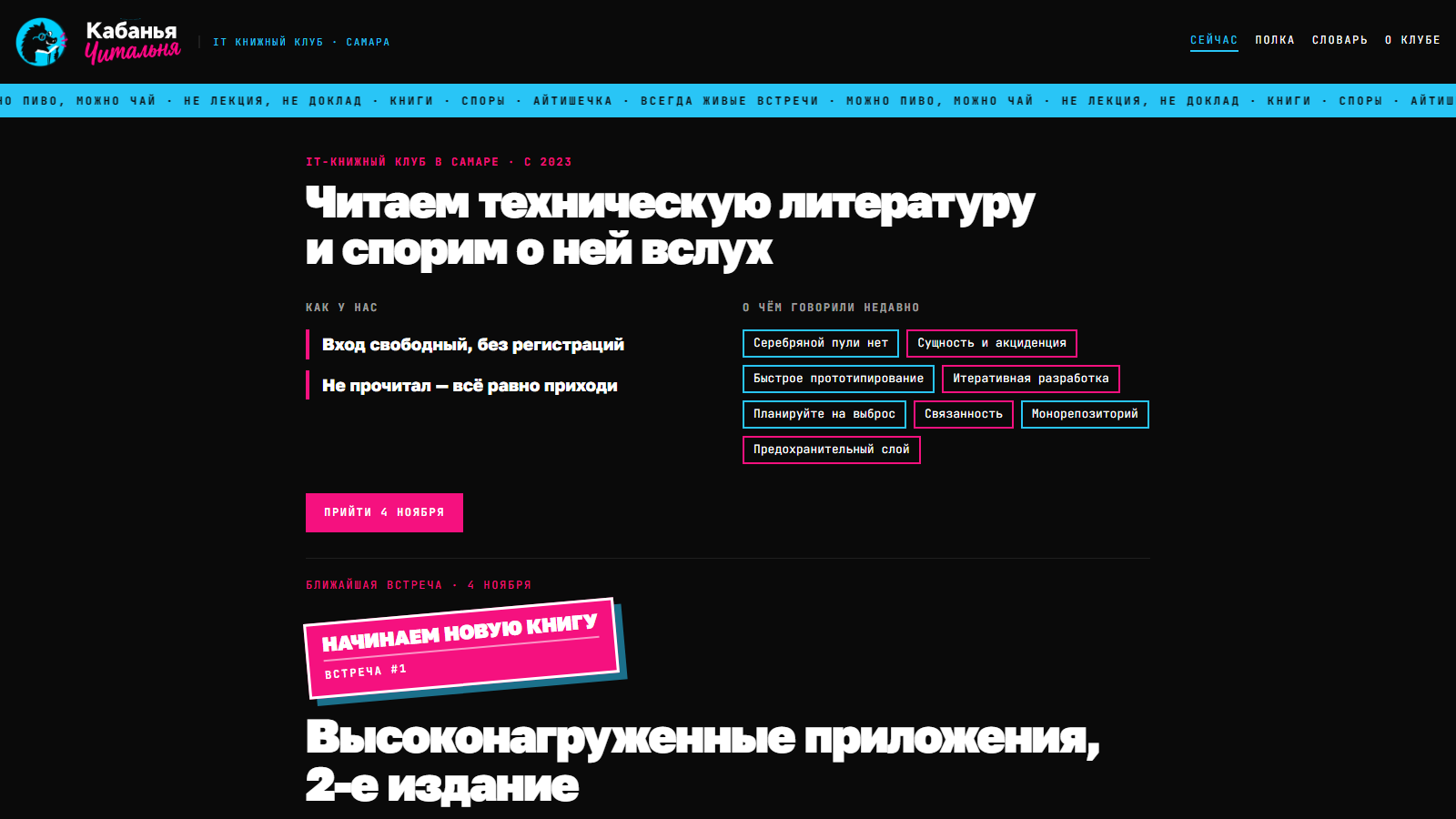Open the Словарь nav item
Screen dimensions: 1456x819
coord(1340,40)
